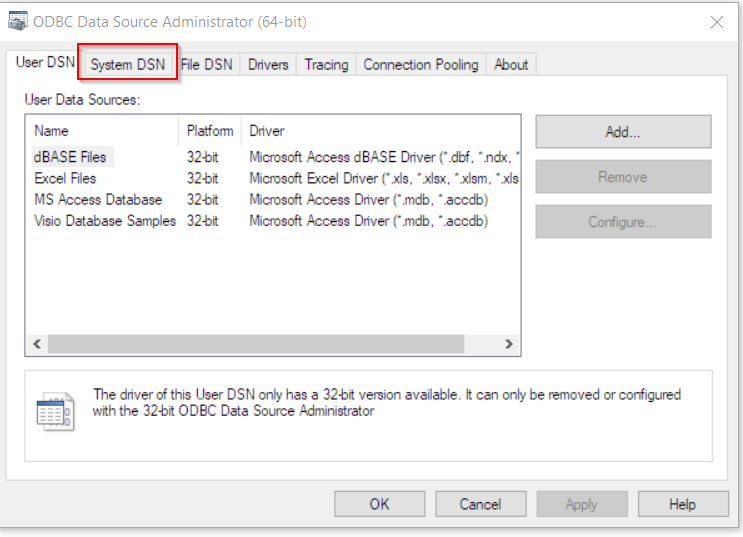Viewport: 743px width, 537px height.
Task: Click the OK button
Action: click(x=379, y=504)
